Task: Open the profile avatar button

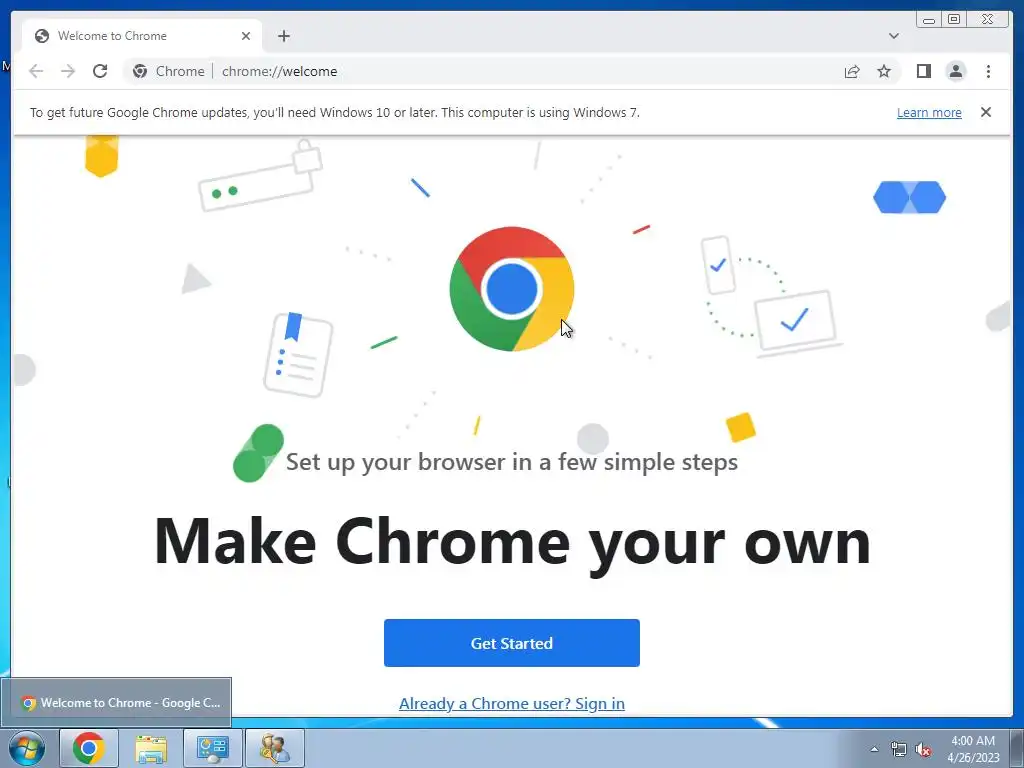Action: (x=955, y=71)
